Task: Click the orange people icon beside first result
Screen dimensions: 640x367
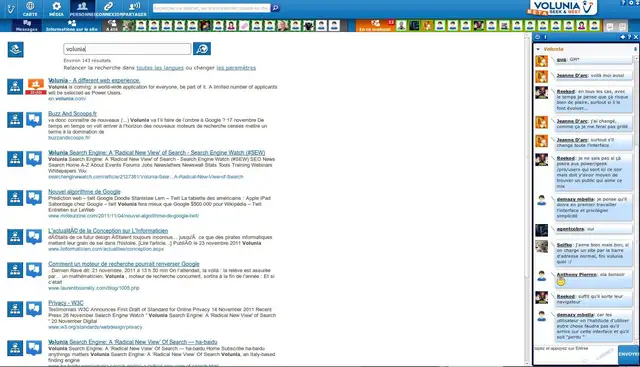Action: coord(36,87)
